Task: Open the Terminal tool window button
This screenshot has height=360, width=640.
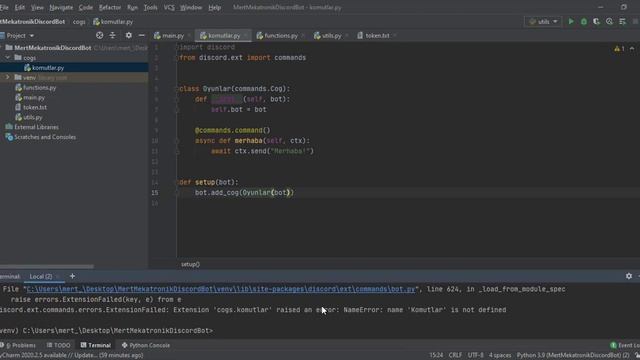Action: (96, 345)
